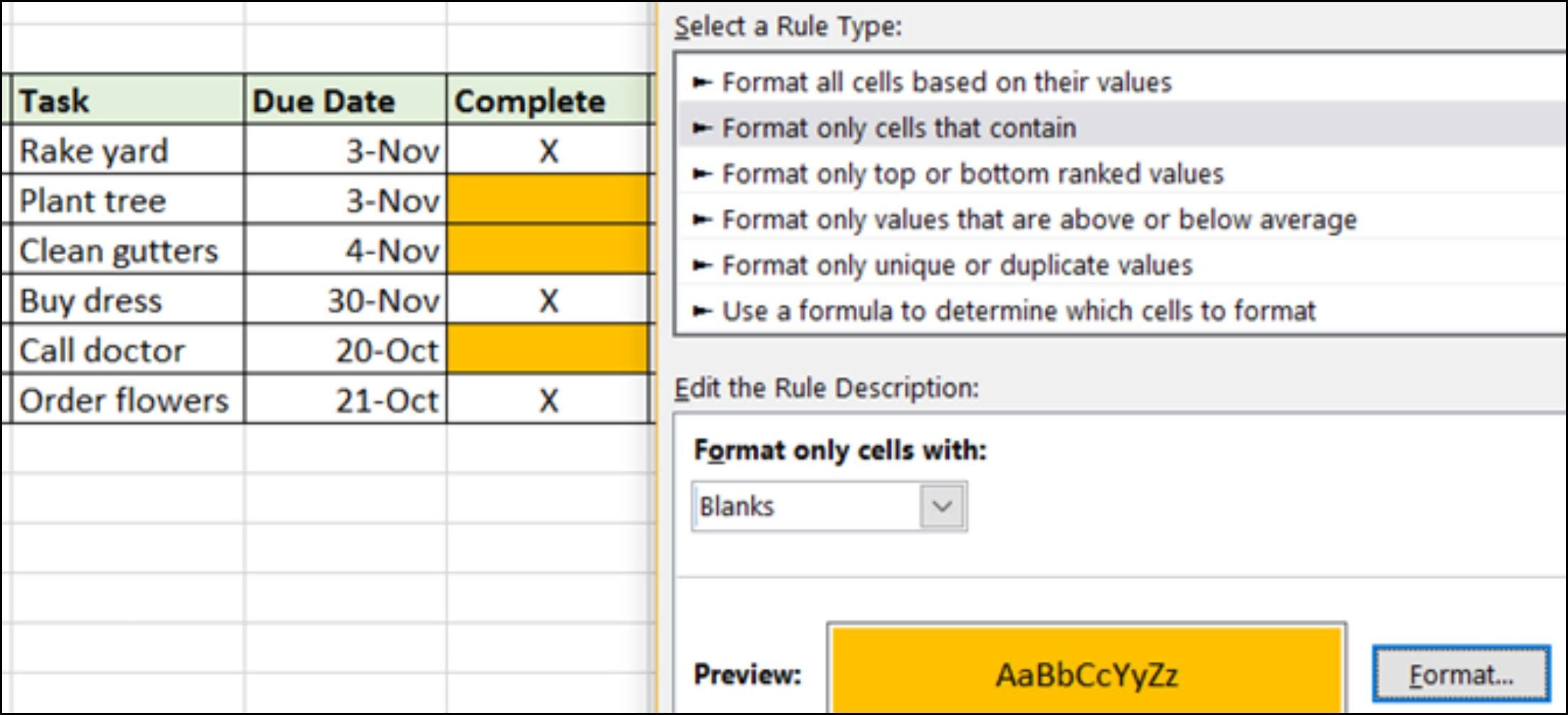This screenshot has height=715, width=1568.
Task: Select the Task header cell
Action: tap(128, 100)
